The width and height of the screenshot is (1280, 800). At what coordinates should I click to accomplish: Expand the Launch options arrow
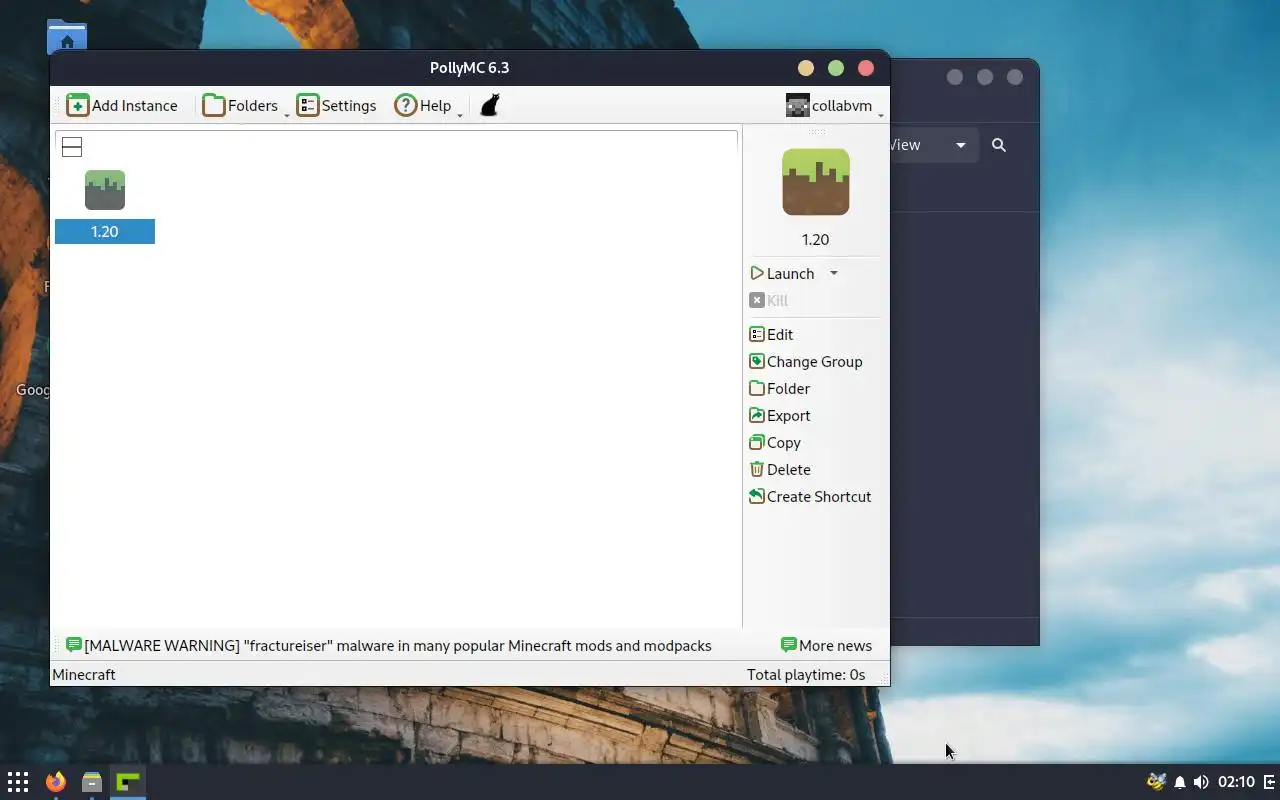(833, 273)
